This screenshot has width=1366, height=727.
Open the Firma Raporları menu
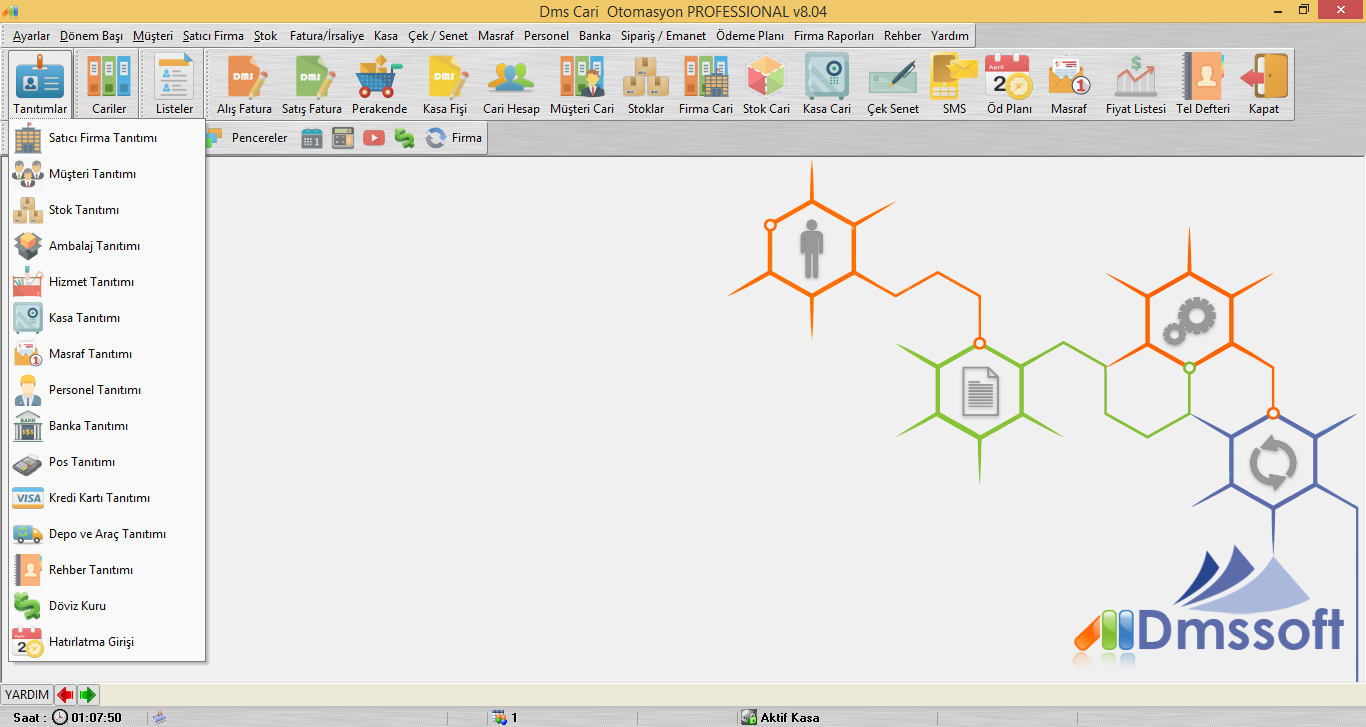click(833, 36)
